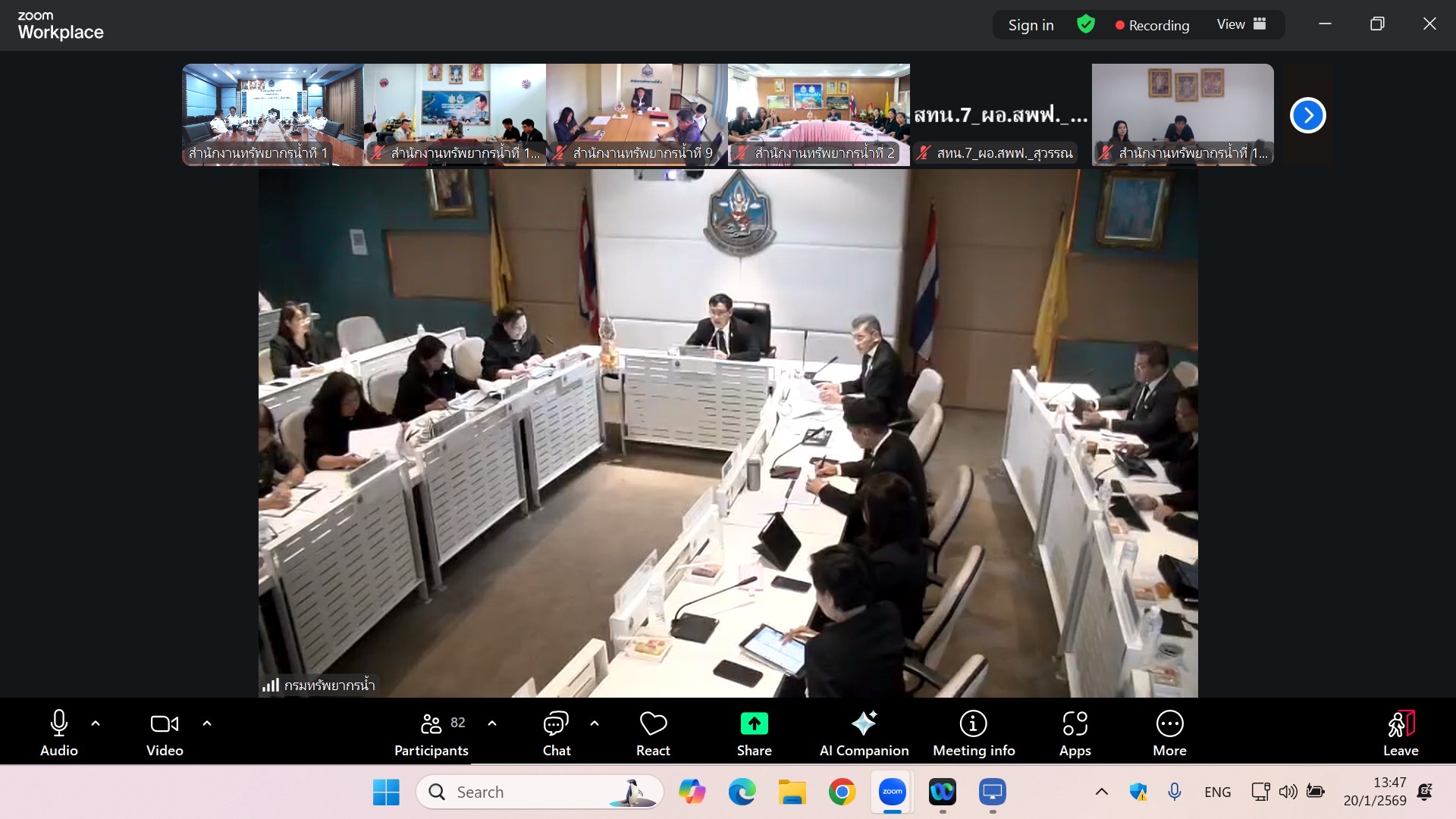Click the More options ellipsis icon
This screenshot has height=819, width=1456.
(x=1169, y=724)
